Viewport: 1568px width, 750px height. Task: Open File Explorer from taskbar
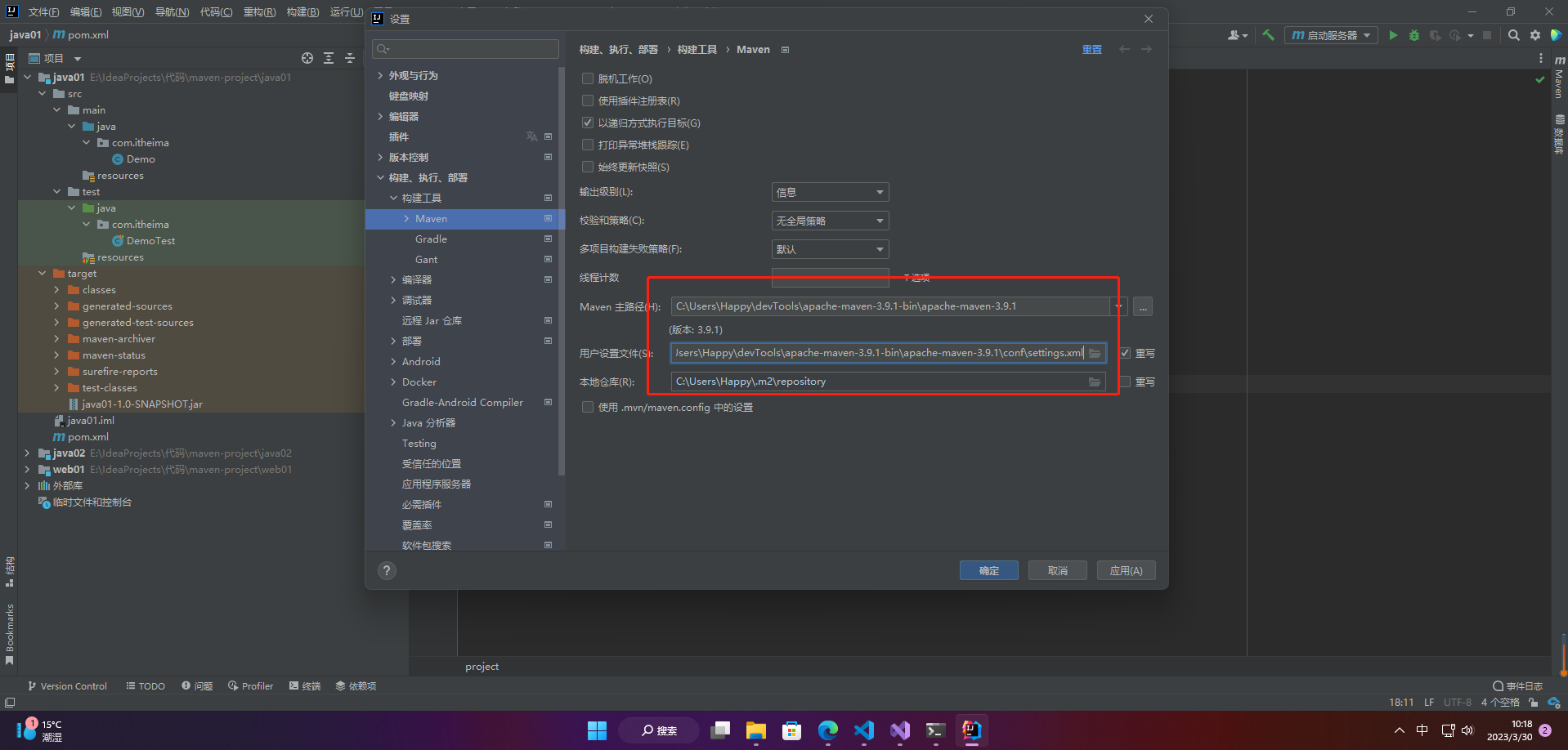[756, 730]
